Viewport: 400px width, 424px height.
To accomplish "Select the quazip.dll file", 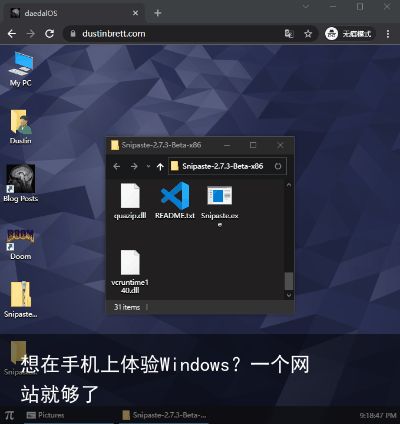I will pyautogui.click(x=130, y=201).
